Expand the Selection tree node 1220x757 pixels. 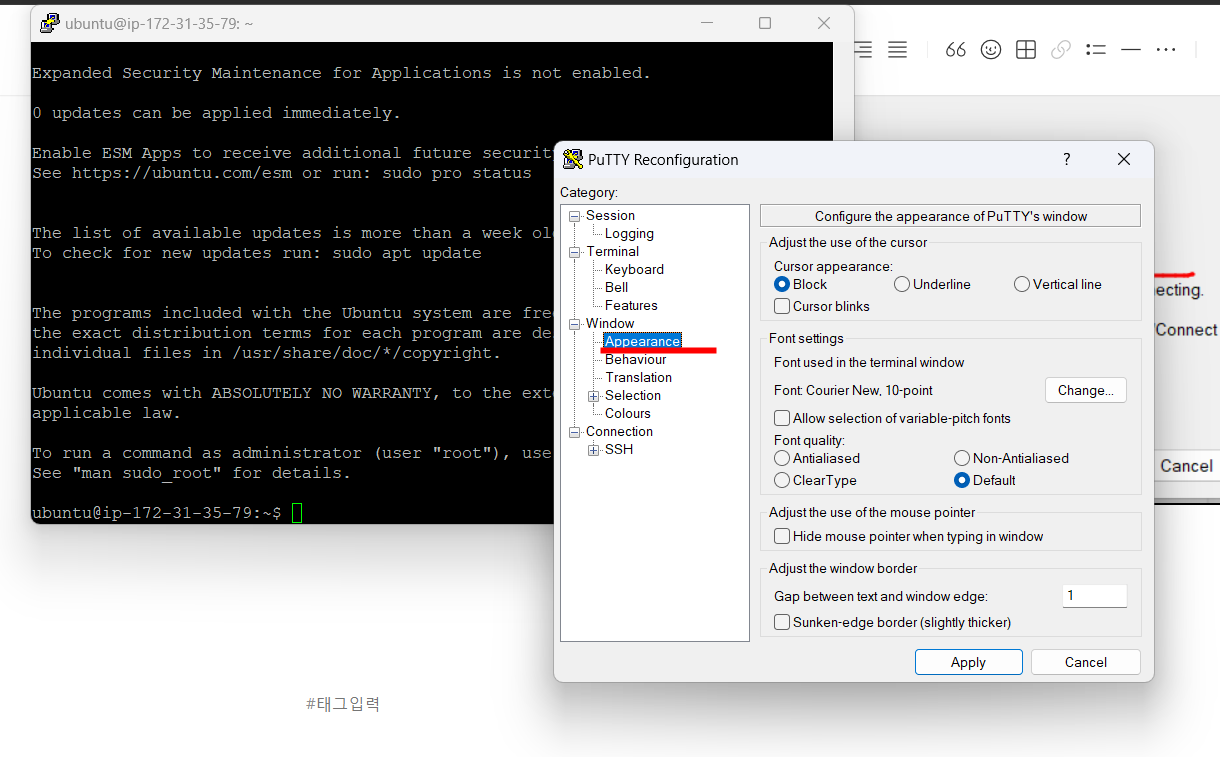pyautogui.click(x=594, y=395)
